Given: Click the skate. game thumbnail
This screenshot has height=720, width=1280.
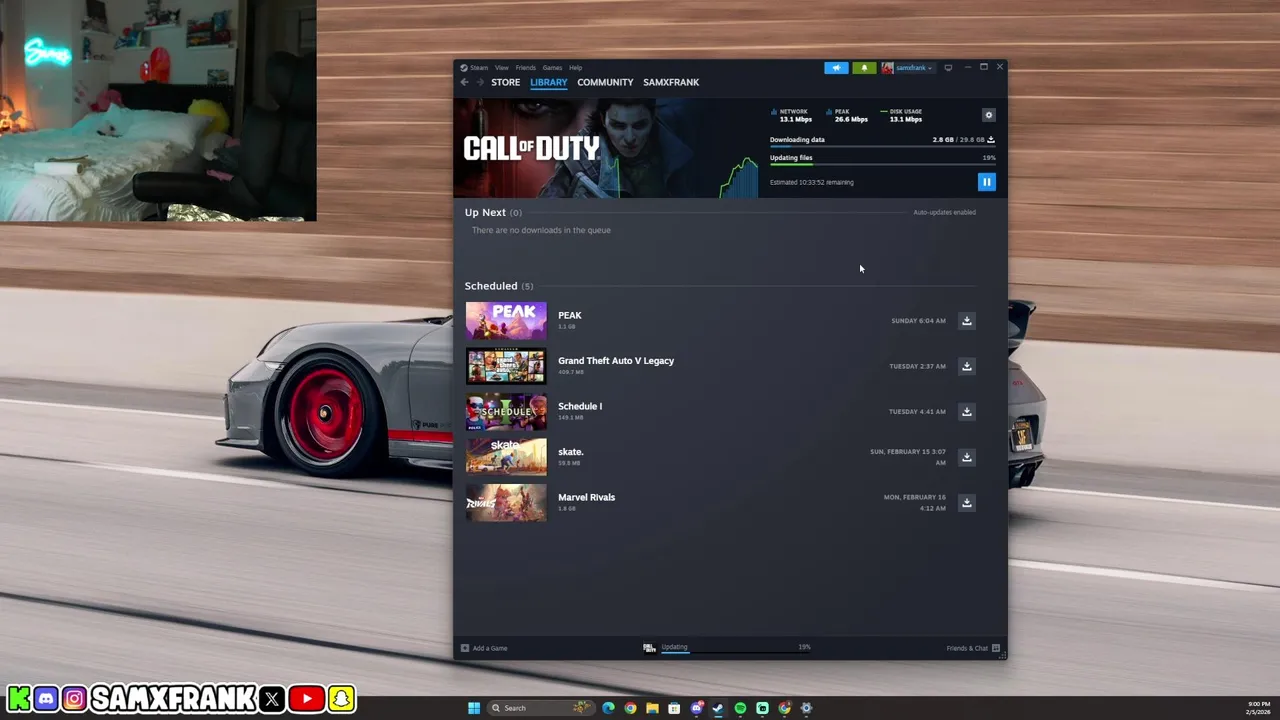Looking at the screenshot, I should (506, 457).
